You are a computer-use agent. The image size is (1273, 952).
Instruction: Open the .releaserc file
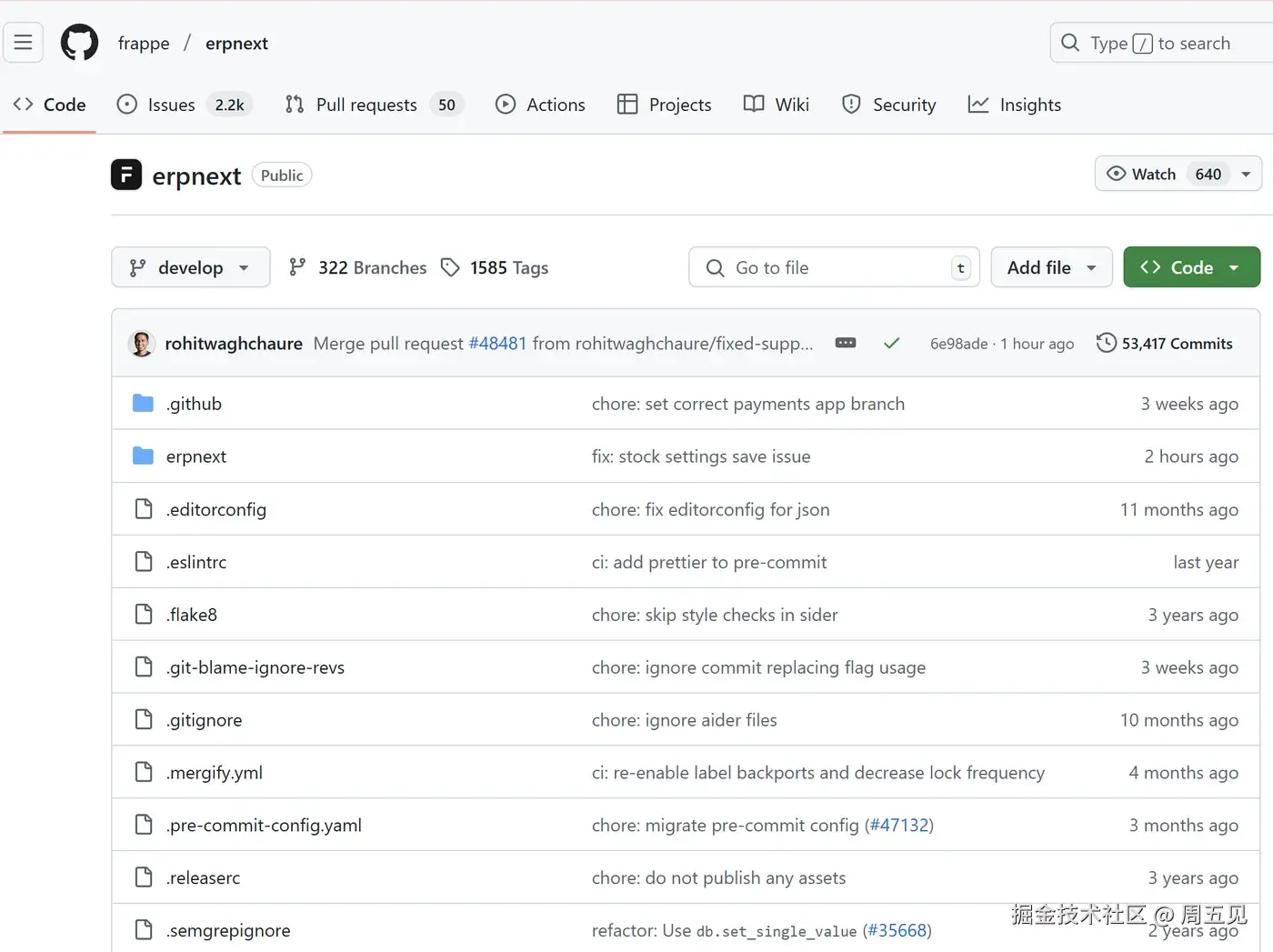coord(204,878)
